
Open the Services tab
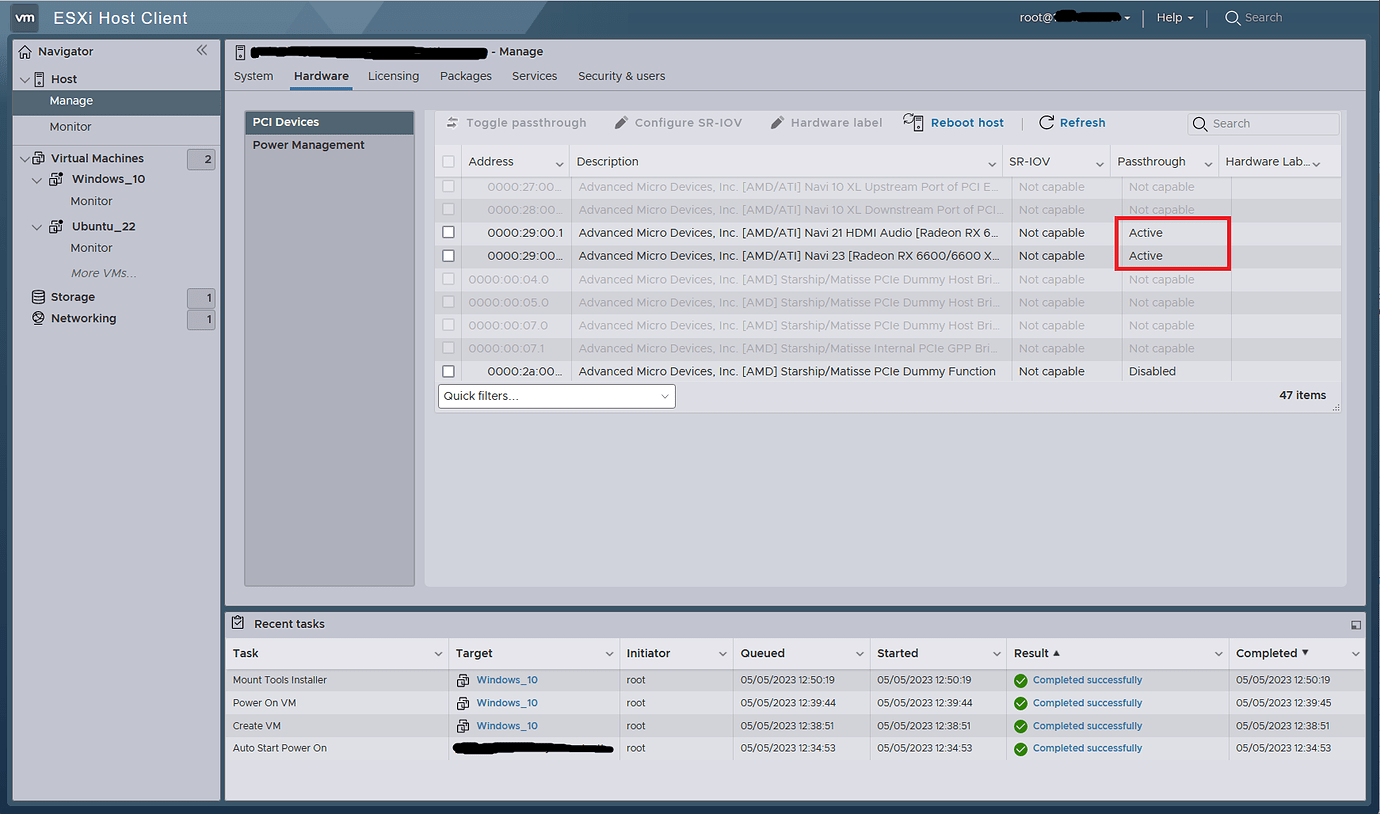[x=534, y=76]
